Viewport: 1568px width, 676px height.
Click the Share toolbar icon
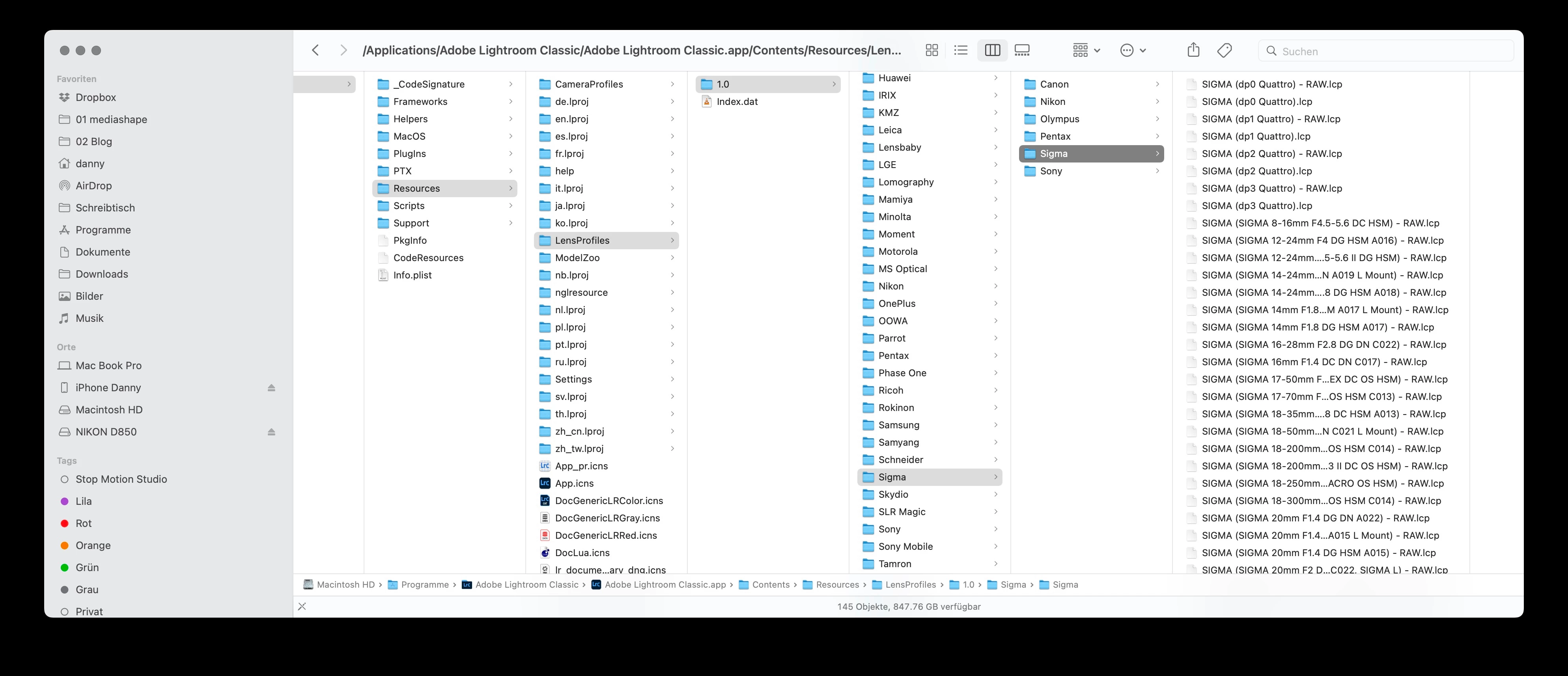pos(1193,50)
